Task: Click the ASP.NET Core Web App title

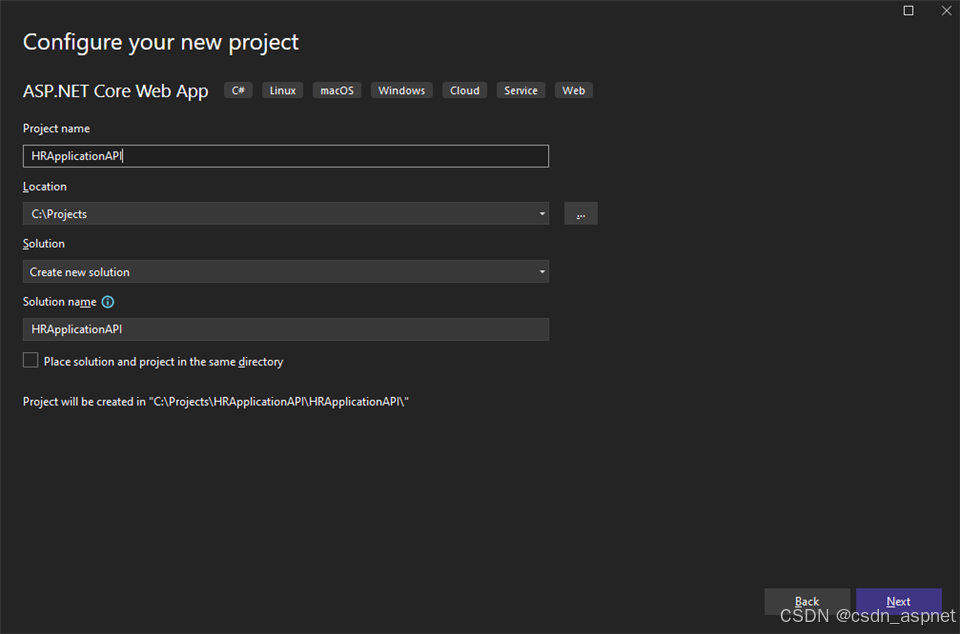Action: coord(116,91)
